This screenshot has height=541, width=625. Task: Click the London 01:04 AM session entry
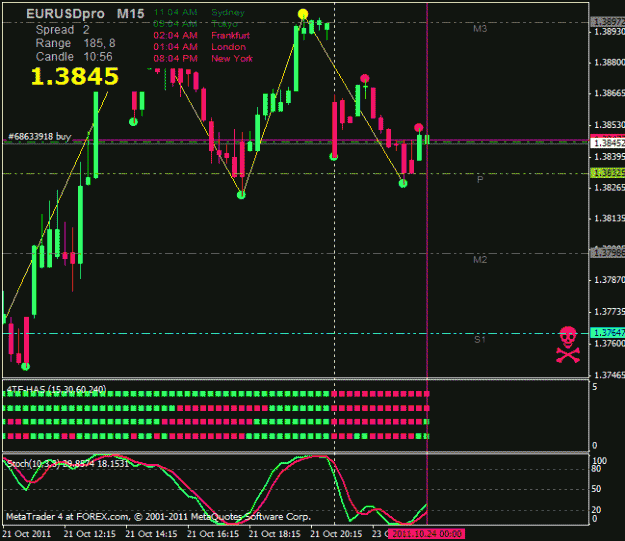[200, 47]
